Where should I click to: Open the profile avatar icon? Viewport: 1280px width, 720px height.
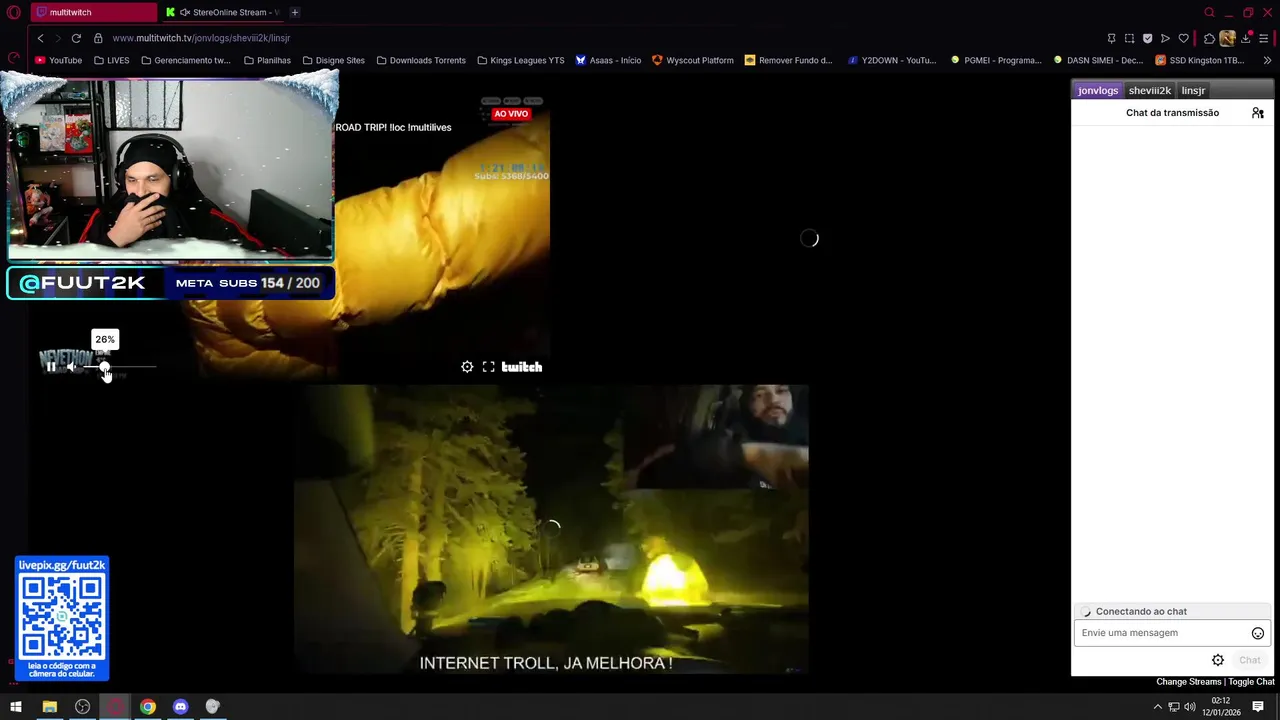(x=1227, y=38)
